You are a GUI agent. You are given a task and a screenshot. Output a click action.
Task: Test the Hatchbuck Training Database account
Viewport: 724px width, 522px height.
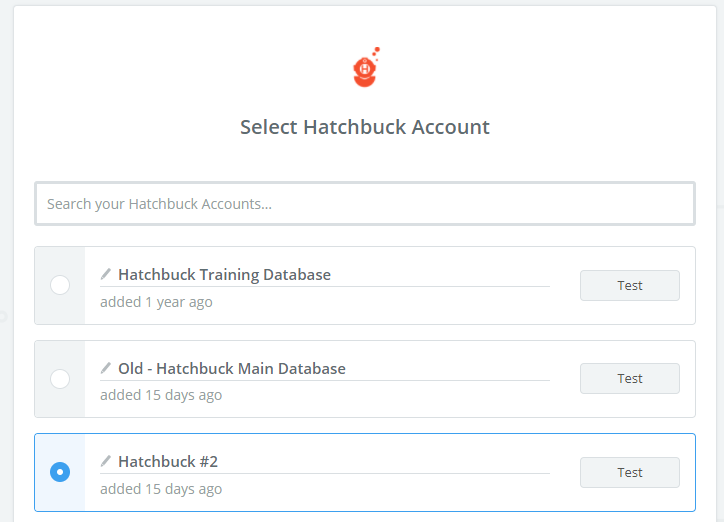click(x=630, y=285)
